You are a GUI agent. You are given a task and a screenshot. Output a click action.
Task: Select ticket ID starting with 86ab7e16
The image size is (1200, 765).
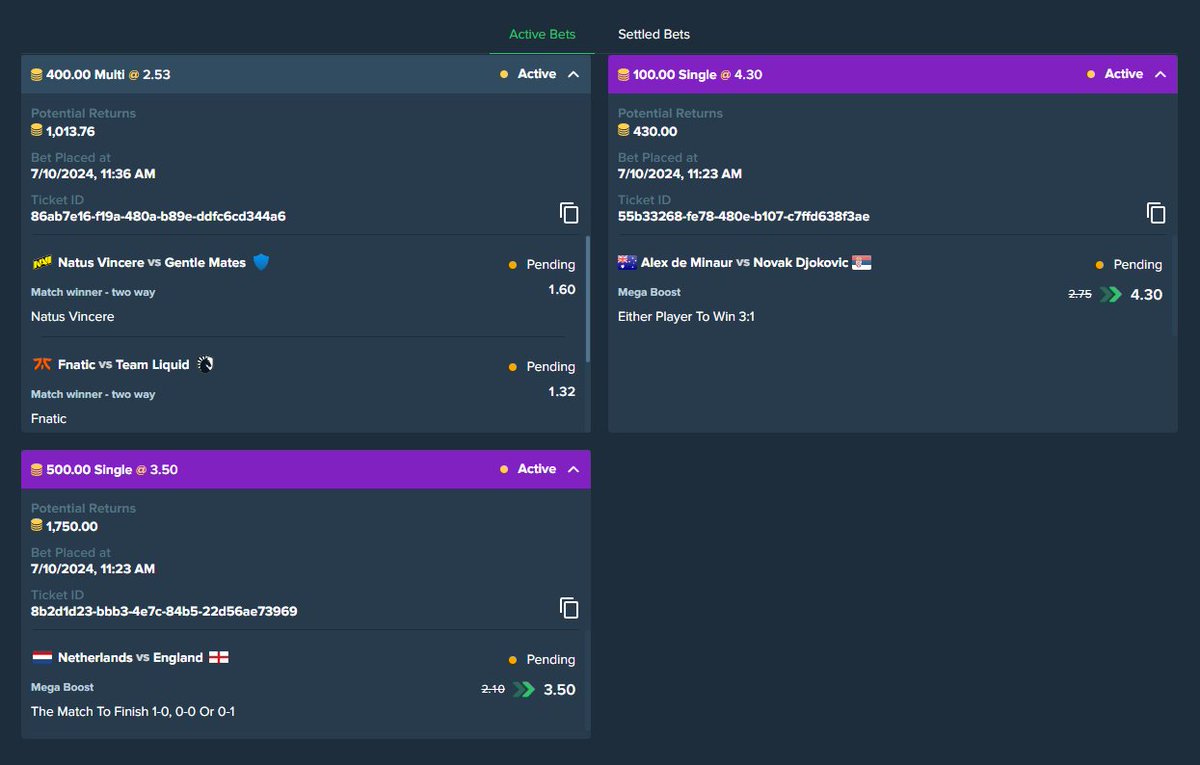coord(158,216)
